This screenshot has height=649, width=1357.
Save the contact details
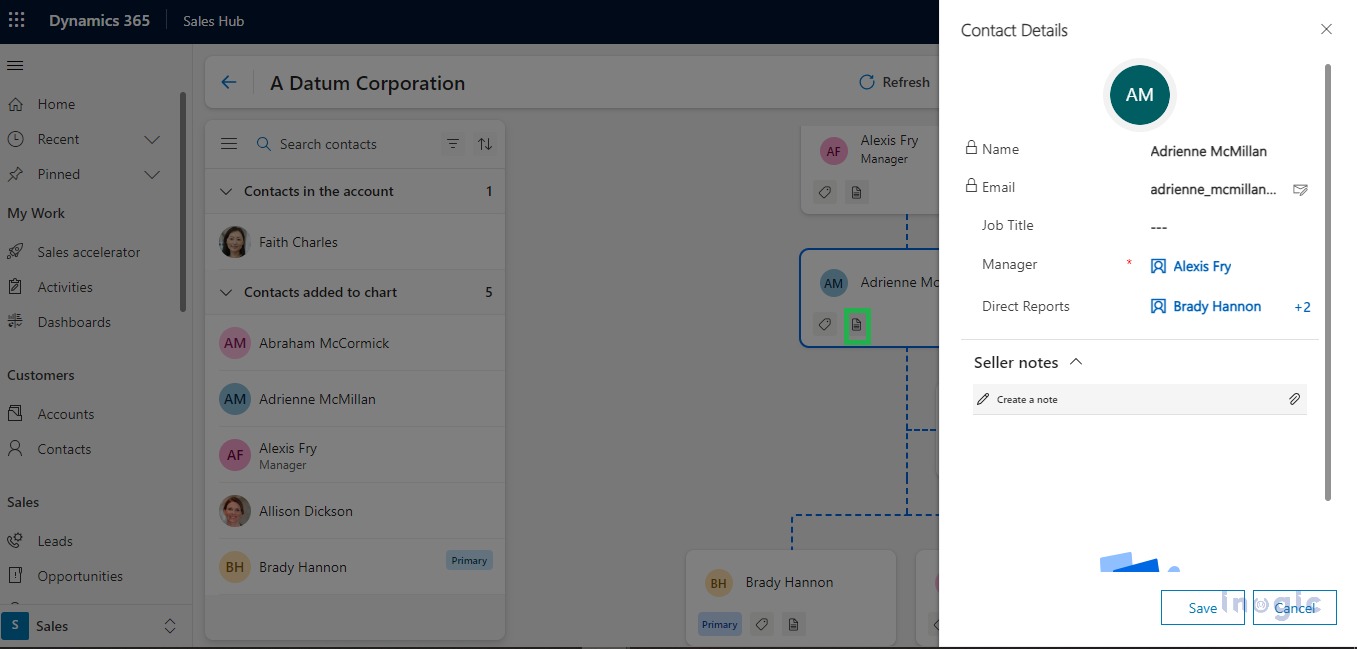(1203, 607)
